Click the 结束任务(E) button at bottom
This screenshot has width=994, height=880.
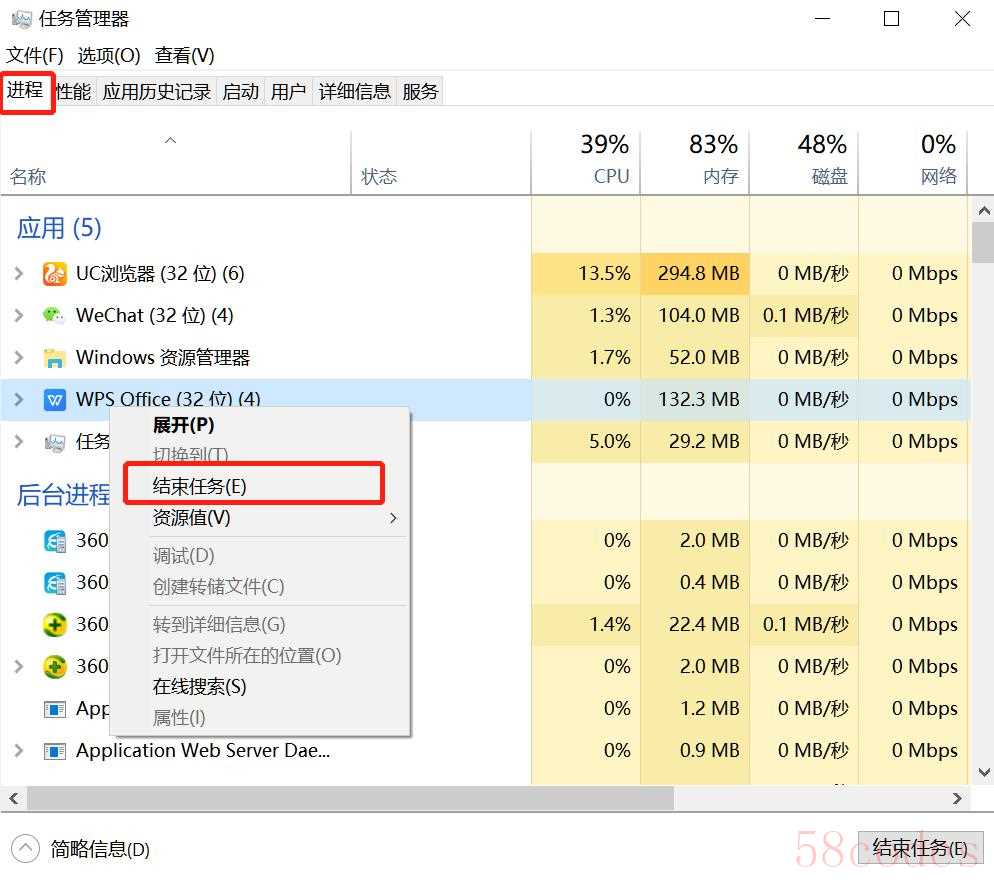pyautogui.click(x=920, y=848)
